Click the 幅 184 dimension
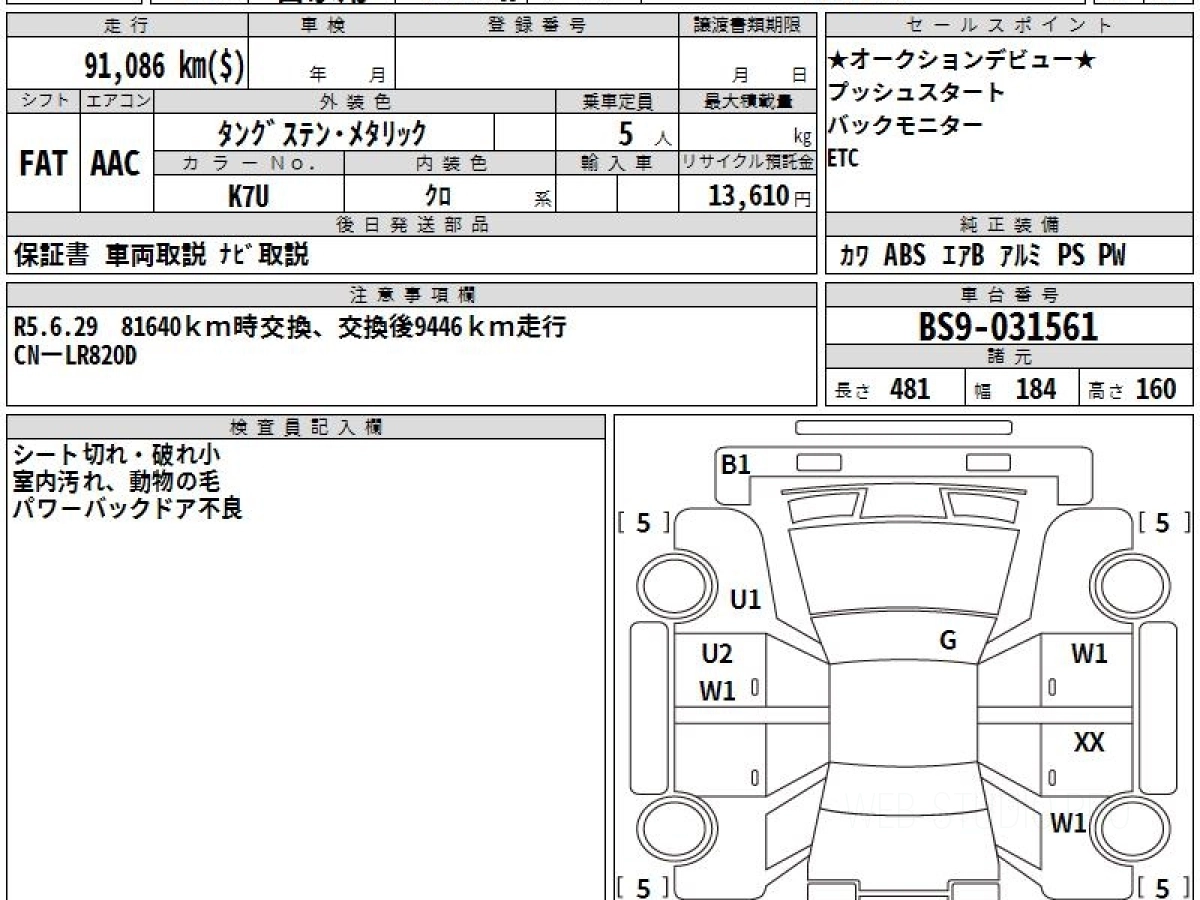The height and width of the screenshot is (900, 1200). tap(1015, 389)
